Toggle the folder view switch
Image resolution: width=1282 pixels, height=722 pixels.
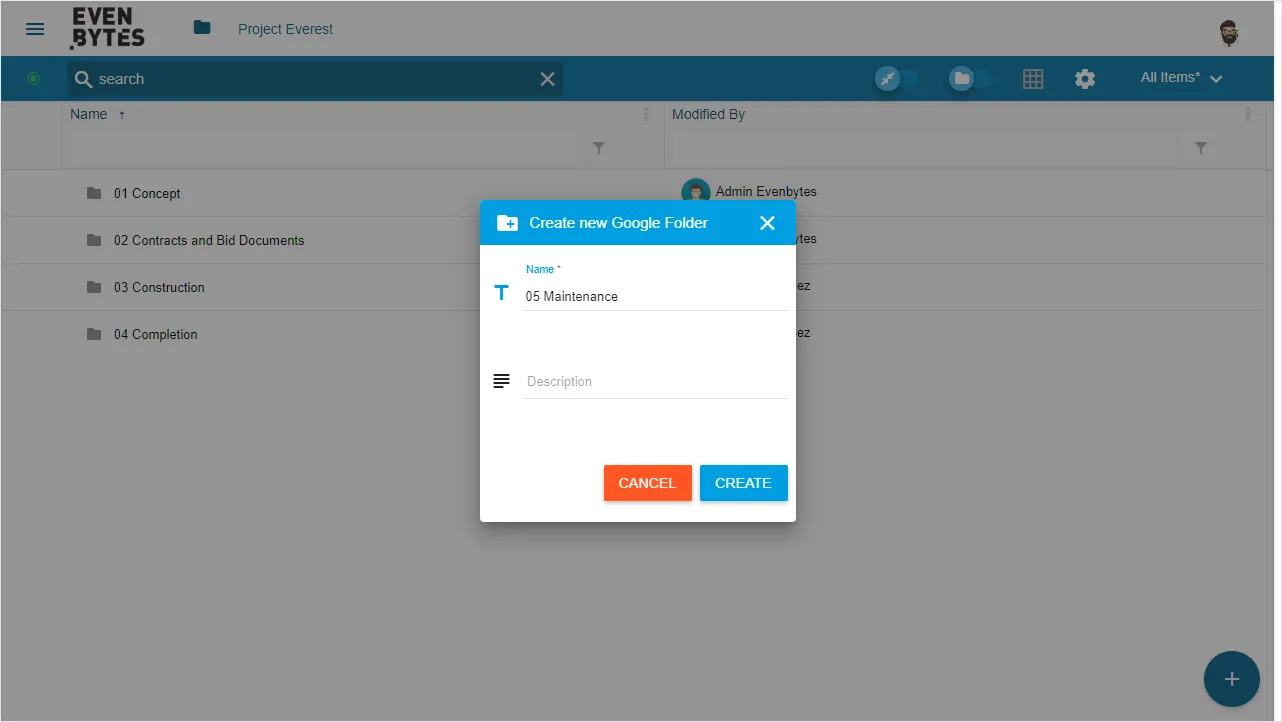point(971,78)
